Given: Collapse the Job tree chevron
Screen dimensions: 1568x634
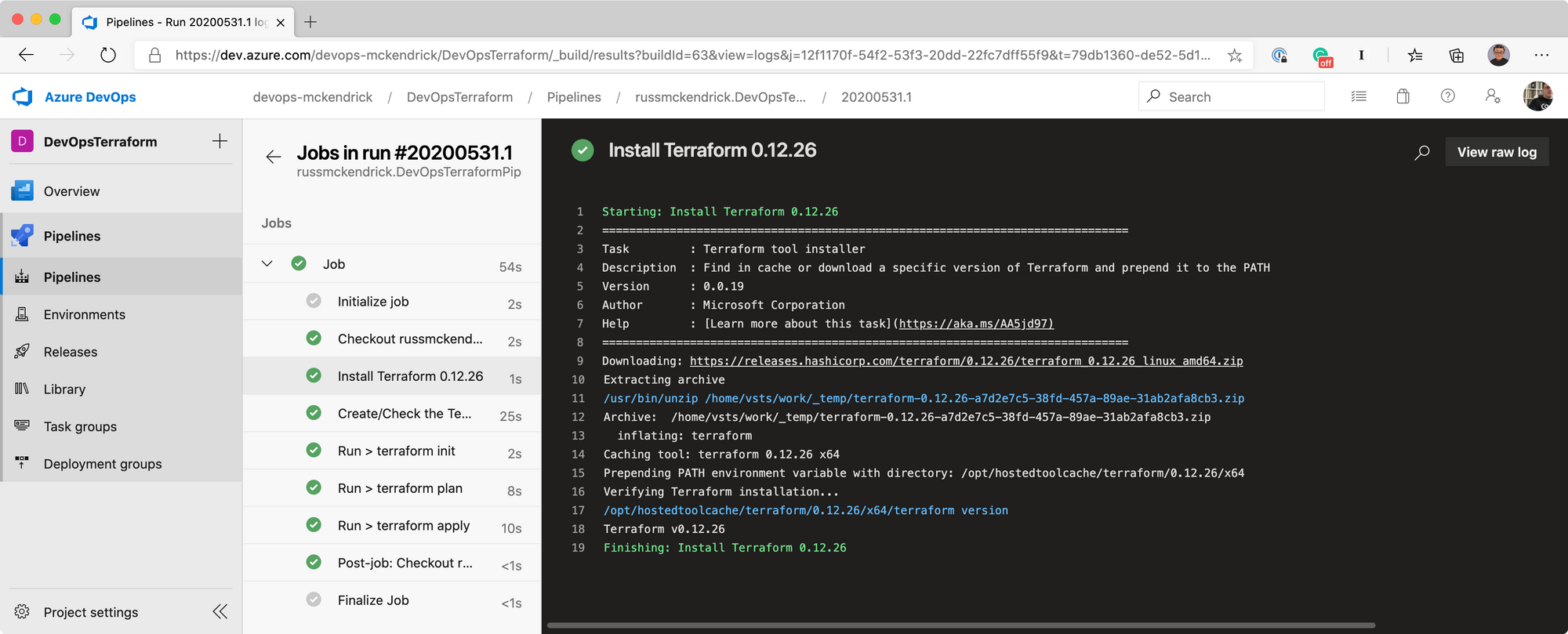Looking at the screenshot, I should point(267,263).
